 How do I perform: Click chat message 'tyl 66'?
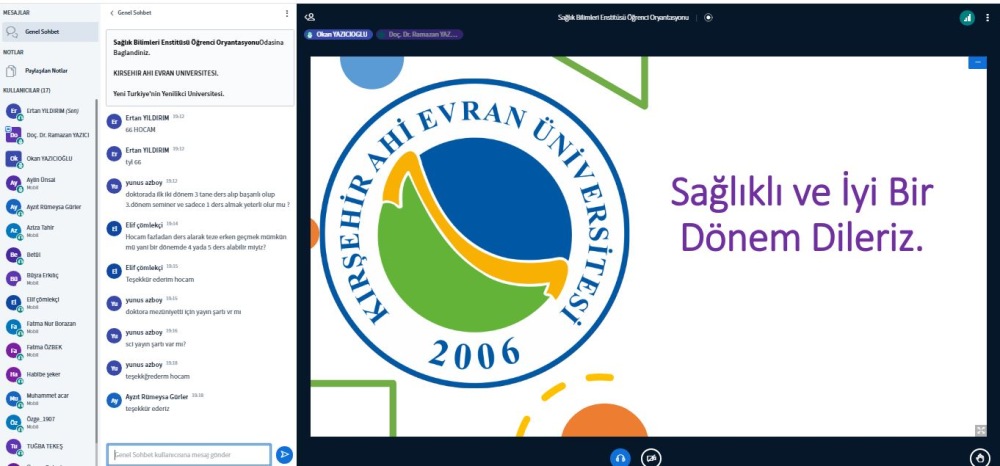[133, 162]
